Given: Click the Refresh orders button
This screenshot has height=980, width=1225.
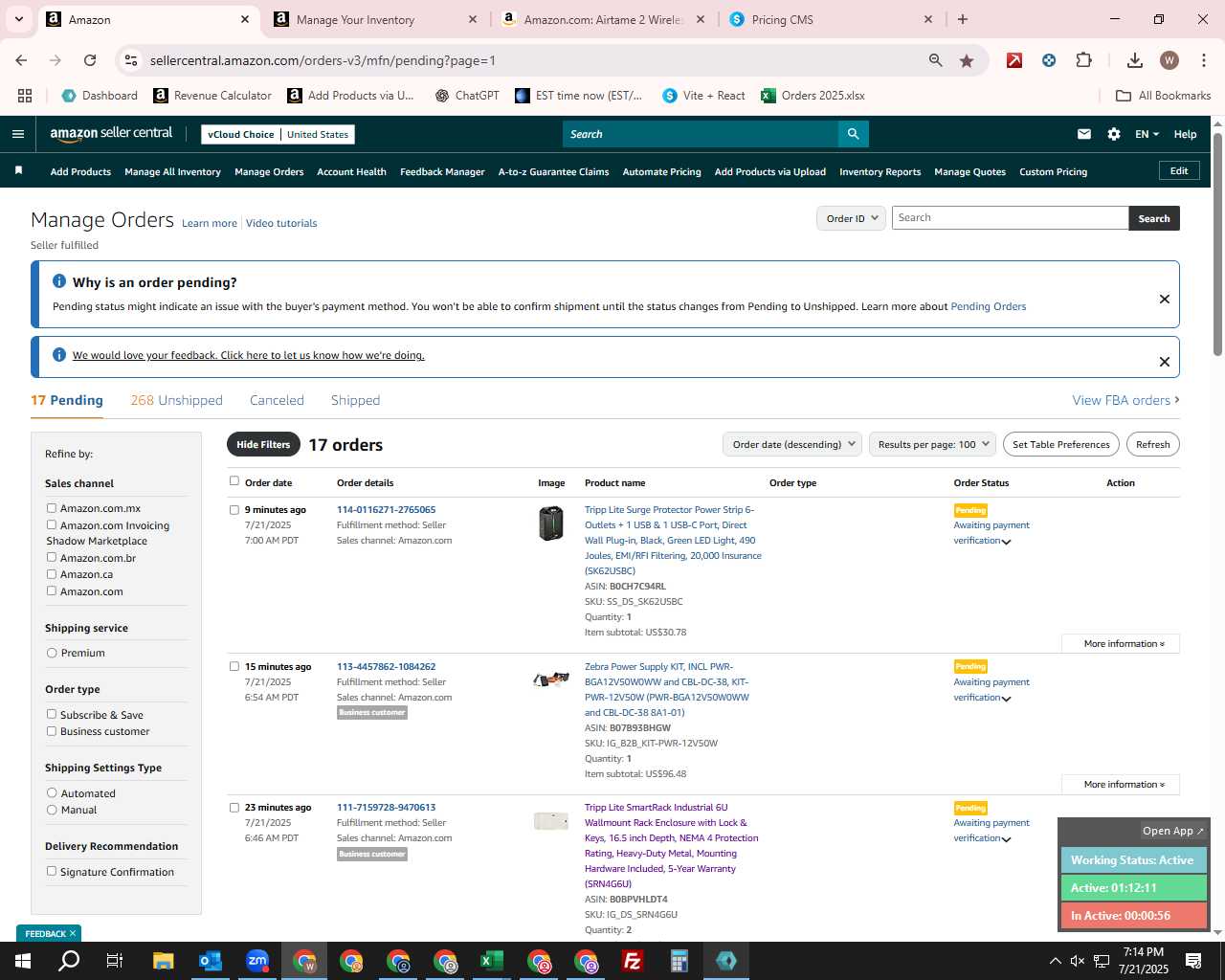Looking at the screenshot, I should click(x=1152, y=444).
